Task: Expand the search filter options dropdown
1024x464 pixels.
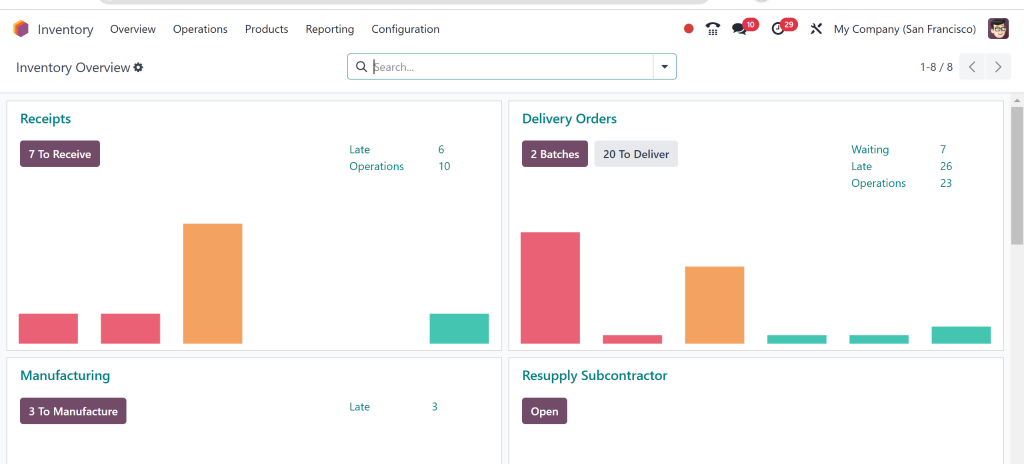Action: point(665,67)
